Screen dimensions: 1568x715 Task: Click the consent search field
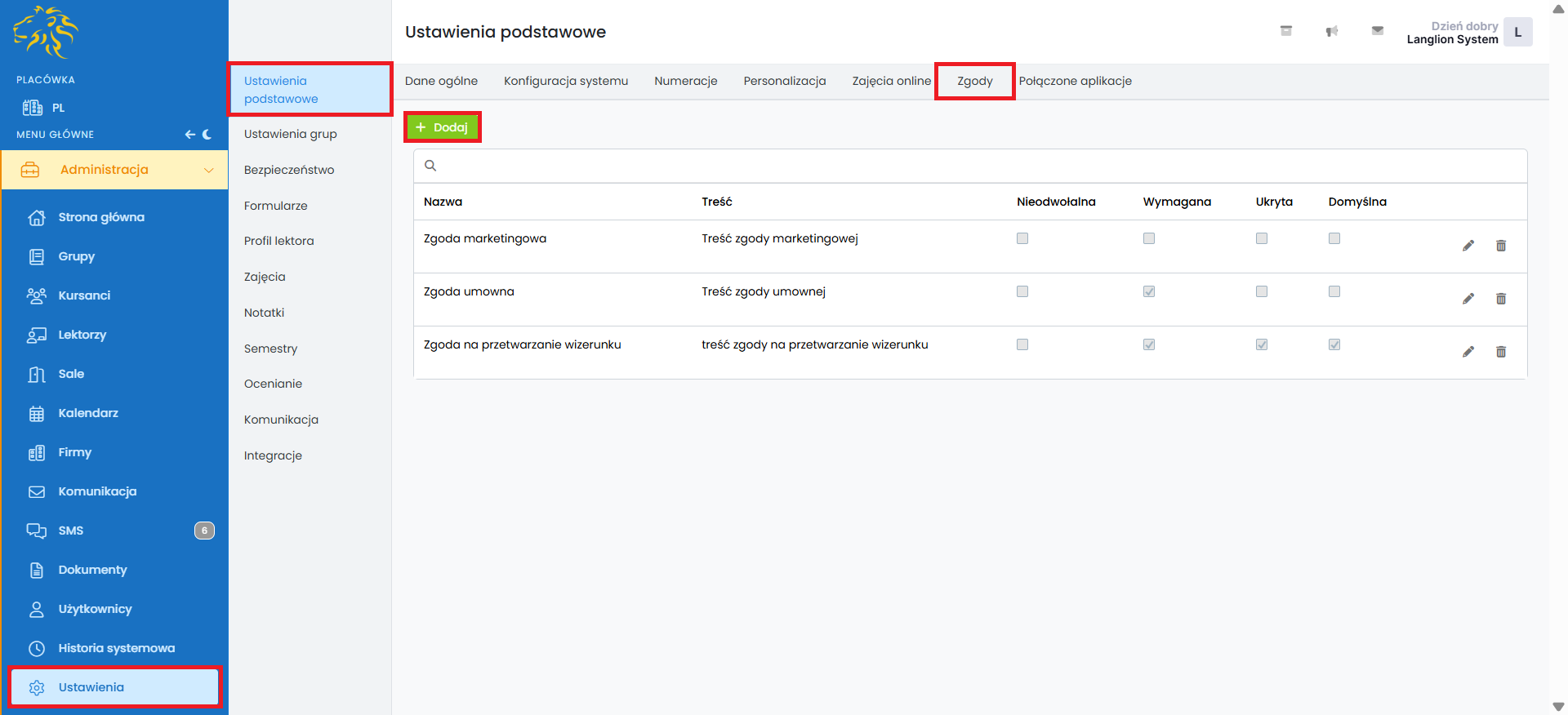click(970, 166)
